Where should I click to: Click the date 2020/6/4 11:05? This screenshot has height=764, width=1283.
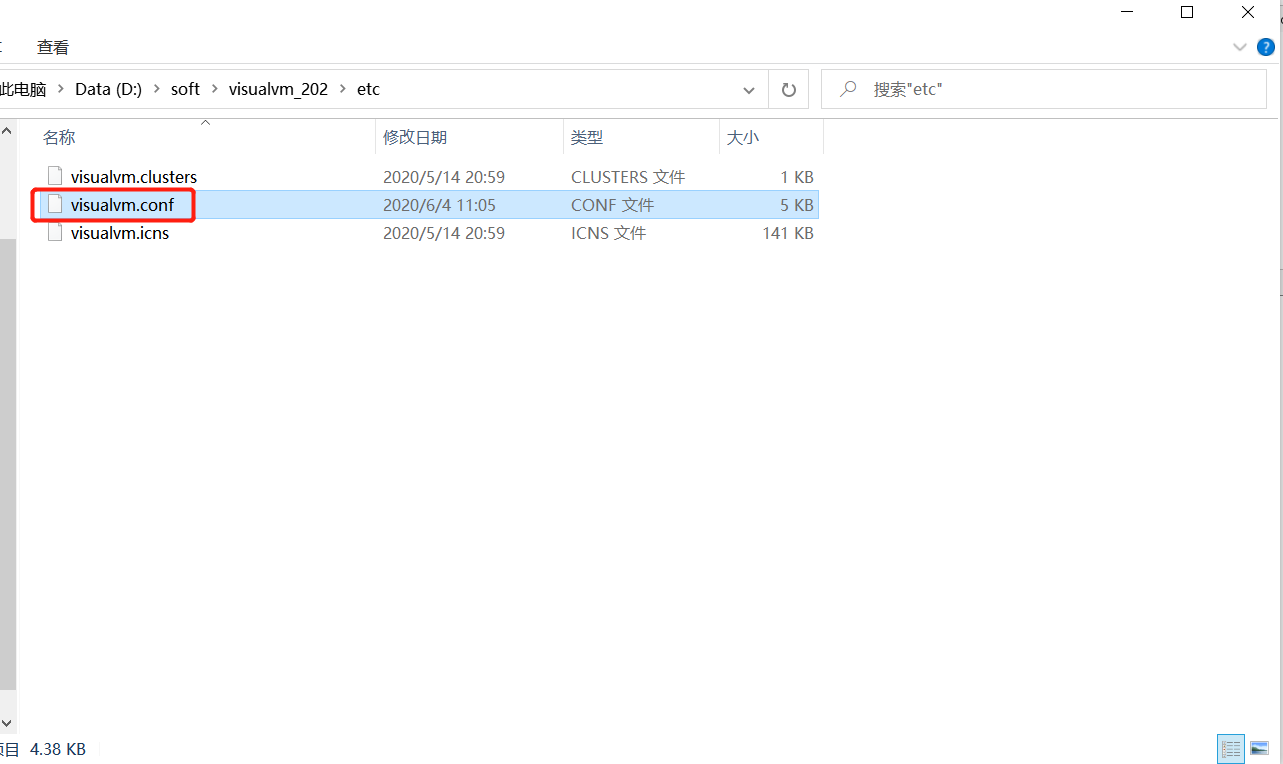tap(439, 205)
